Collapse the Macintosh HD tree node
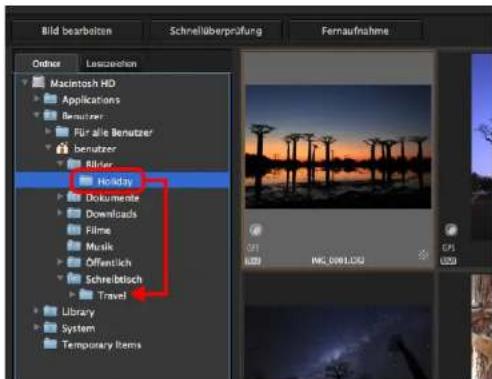The width and height of the screenshot is (492, 379). coord(24,82)
